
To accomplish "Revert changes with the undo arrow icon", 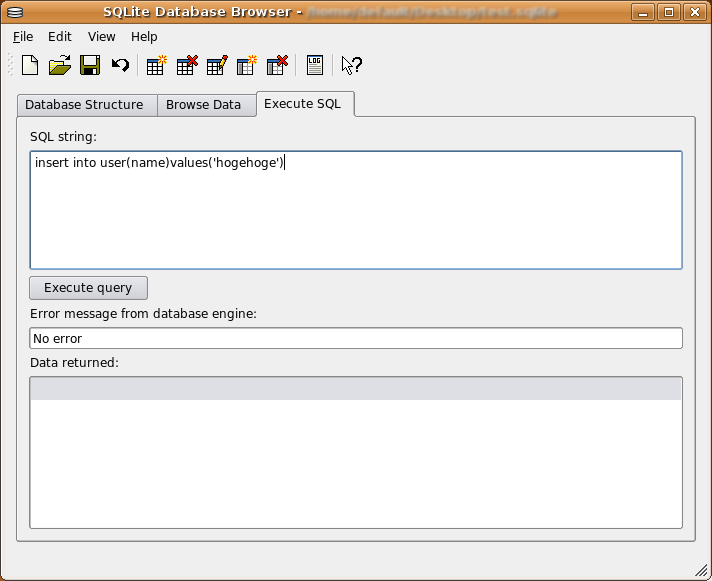I will pyautogui.click(x=120, y=66).
